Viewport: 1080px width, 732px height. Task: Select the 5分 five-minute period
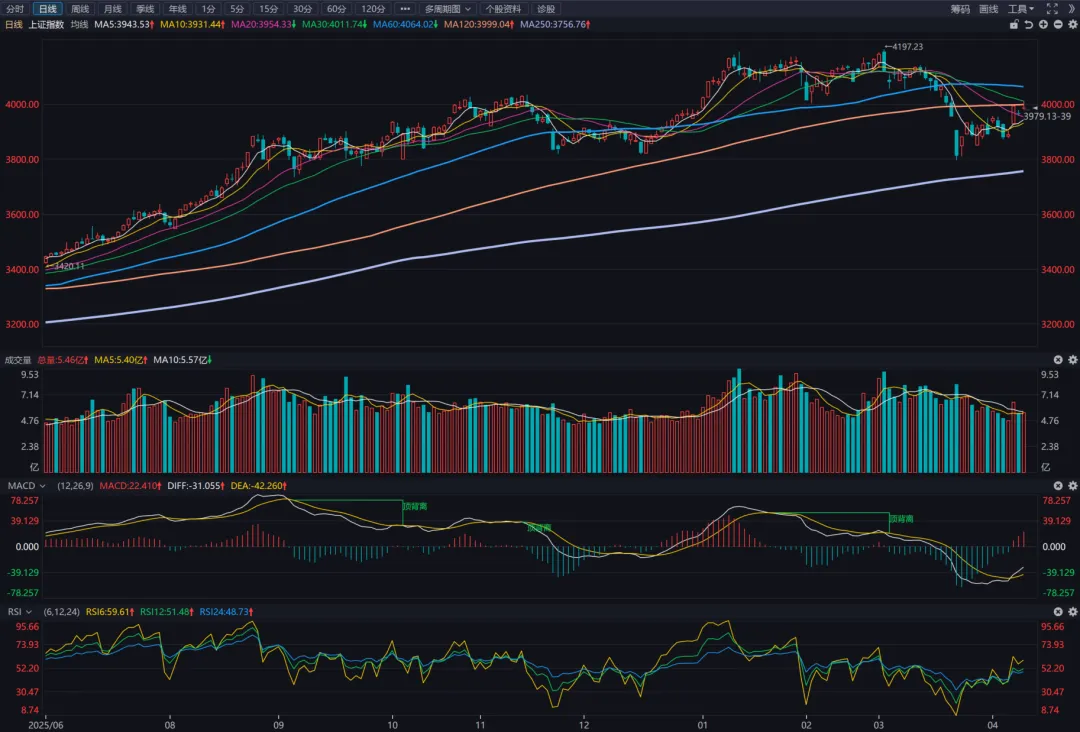coord(237,9)
